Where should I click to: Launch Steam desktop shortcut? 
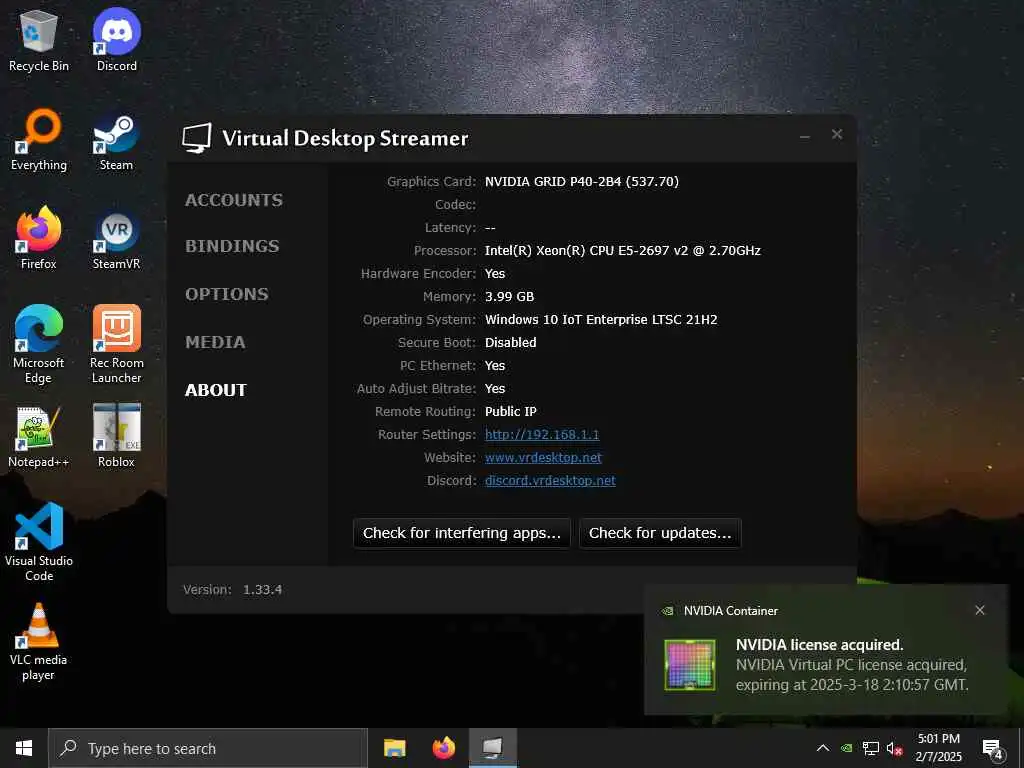116,140
